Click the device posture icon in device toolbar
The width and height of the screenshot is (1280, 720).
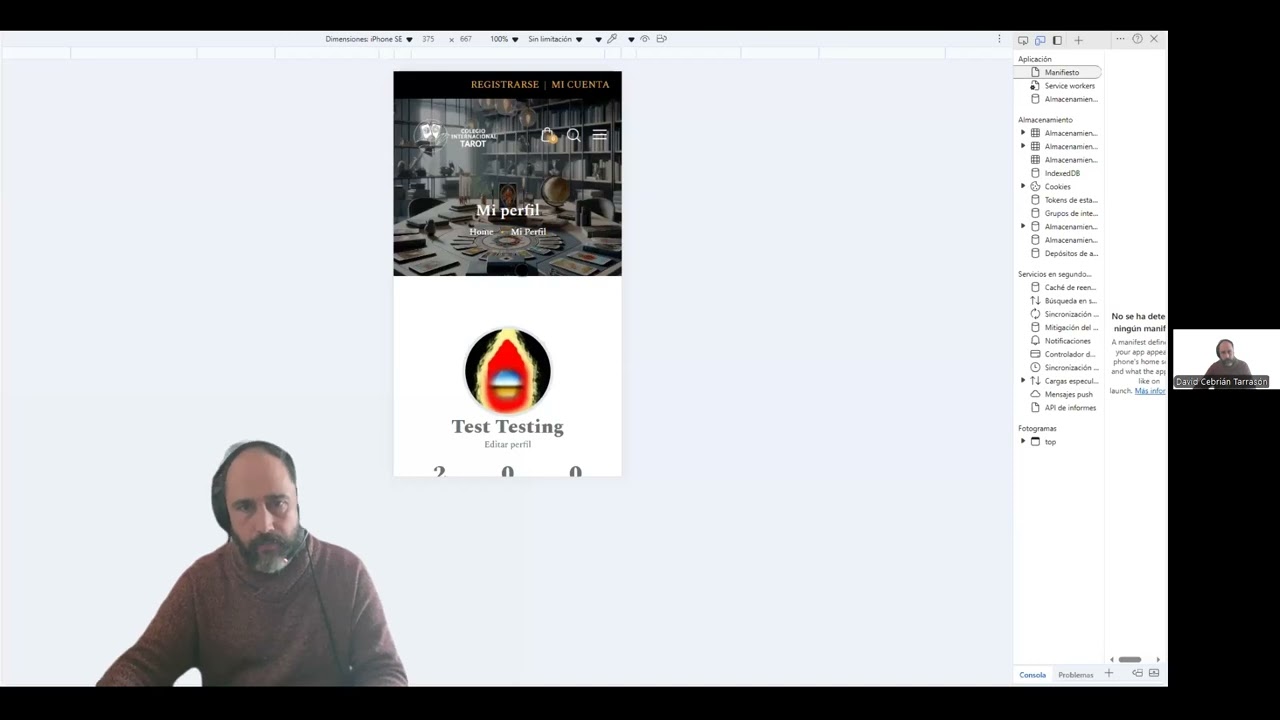tap(661, 39)
